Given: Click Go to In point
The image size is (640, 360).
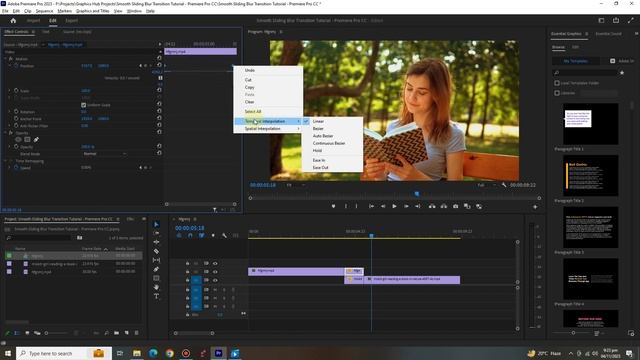Looking at the screenshot, I should click(x=371, y=207).
